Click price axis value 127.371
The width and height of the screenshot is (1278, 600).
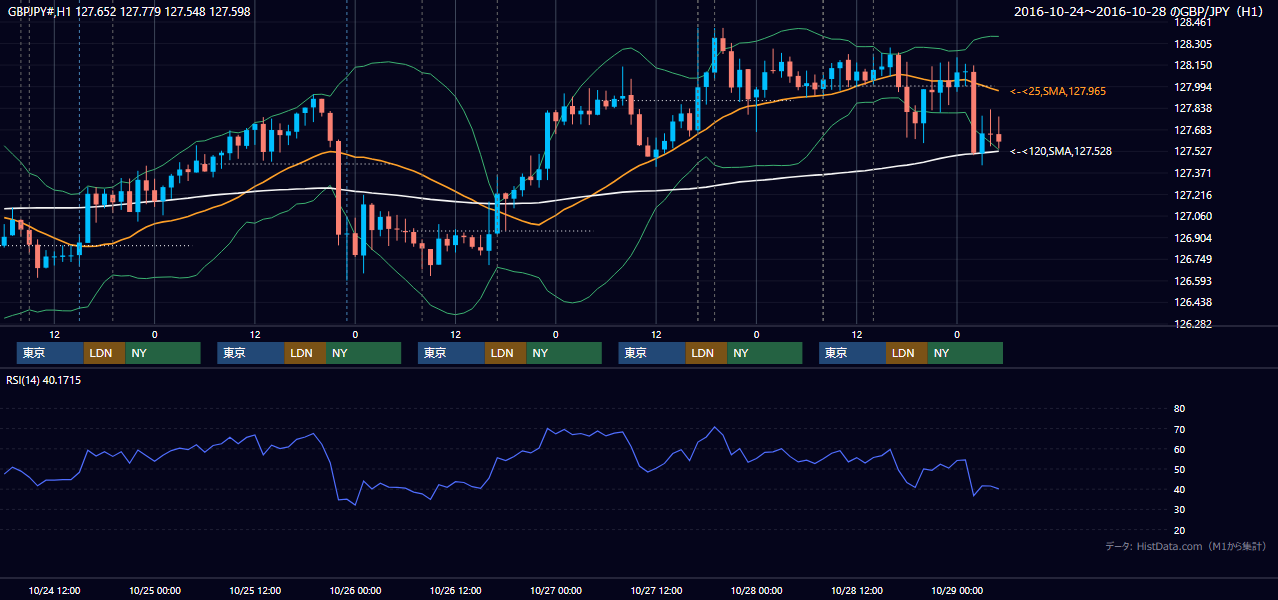(1192, 173)
